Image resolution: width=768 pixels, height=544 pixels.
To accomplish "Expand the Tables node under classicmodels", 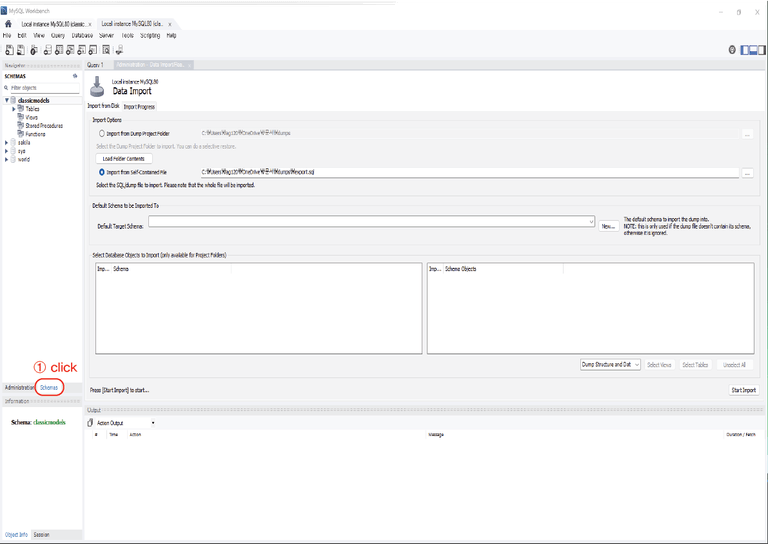I will [x=14, y=109].
